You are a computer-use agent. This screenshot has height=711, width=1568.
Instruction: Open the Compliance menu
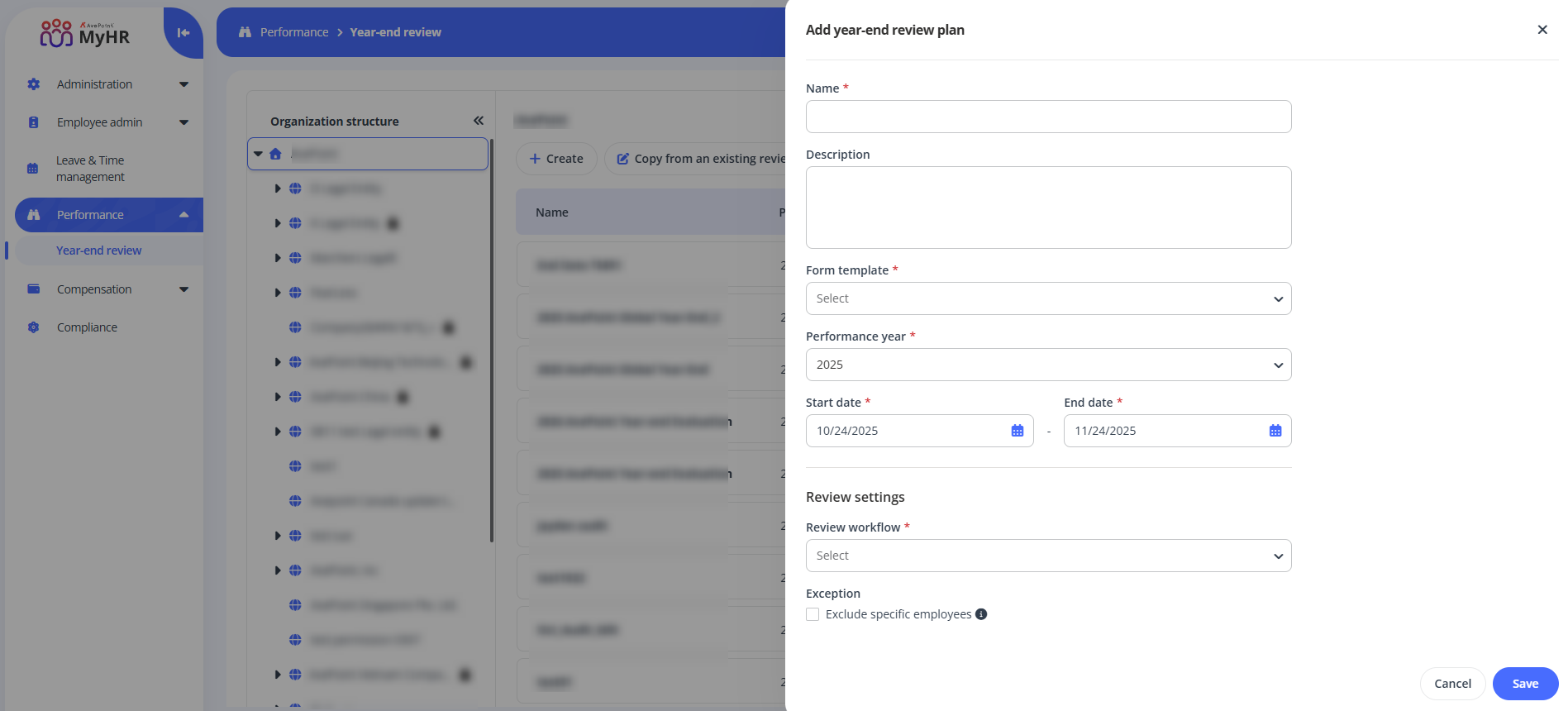pyautogui.click(x=109, y=327)
